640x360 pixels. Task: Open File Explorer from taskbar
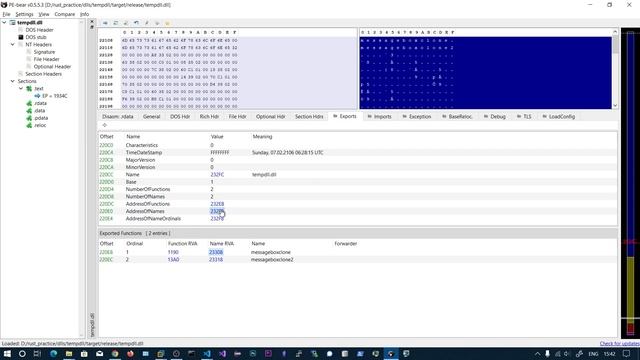pyautogui.click(x=69, y=353)
